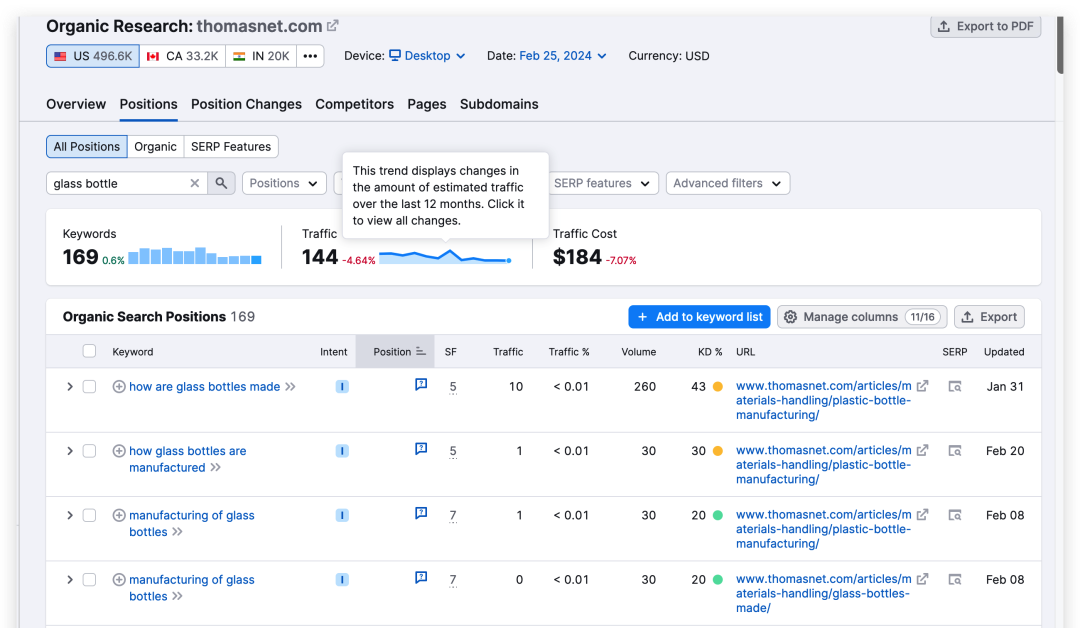The width and height of the screenshot is (1080, 628).
Task: Sort by the KD % column header
Action: click(x=710, y=352)
